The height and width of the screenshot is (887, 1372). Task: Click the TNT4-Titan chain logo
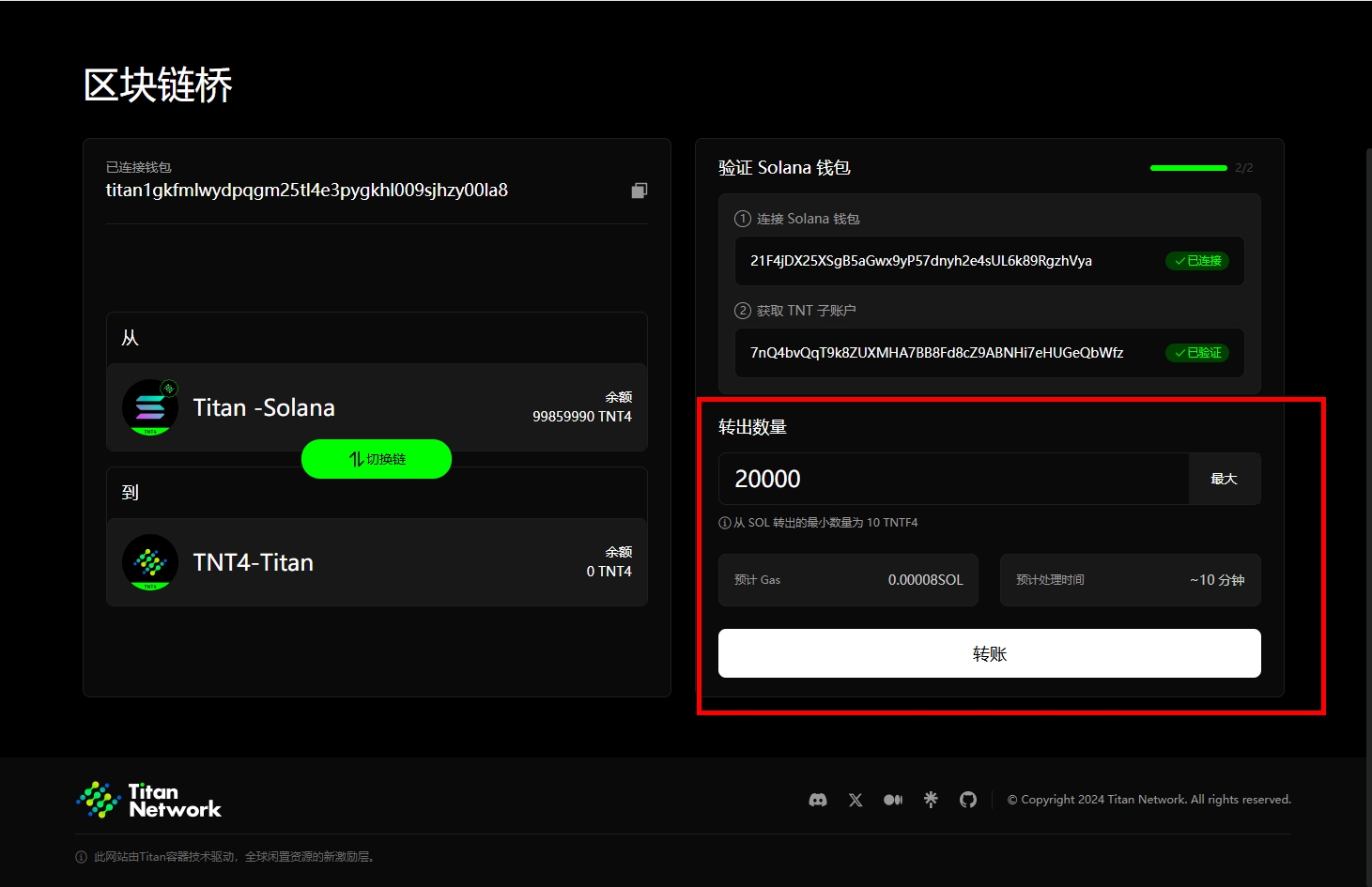(x=150, y=562)
